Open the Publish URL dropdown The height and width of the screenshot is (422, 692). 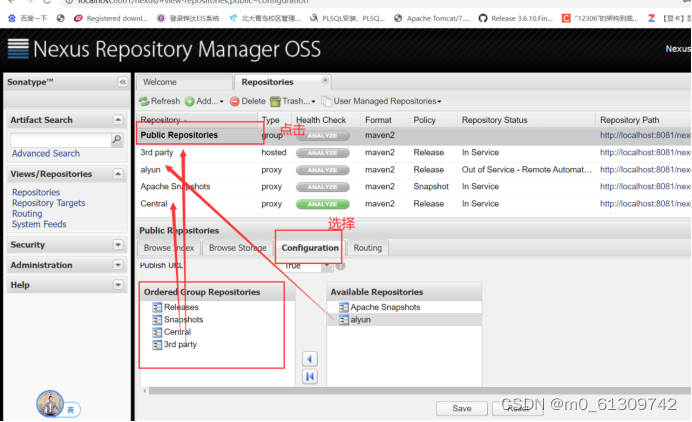pyautogui.click(x=327, y=265)
